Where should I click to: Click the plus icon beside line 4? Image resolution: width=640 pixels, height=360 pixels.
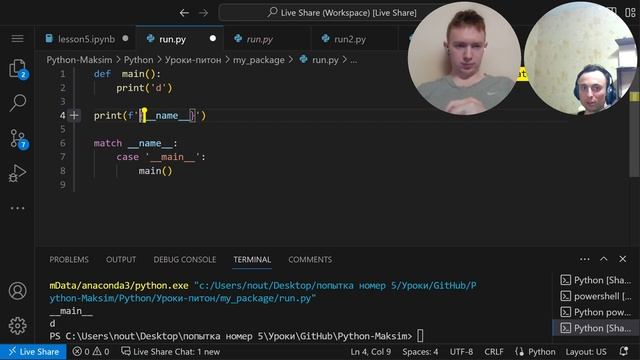74,116
